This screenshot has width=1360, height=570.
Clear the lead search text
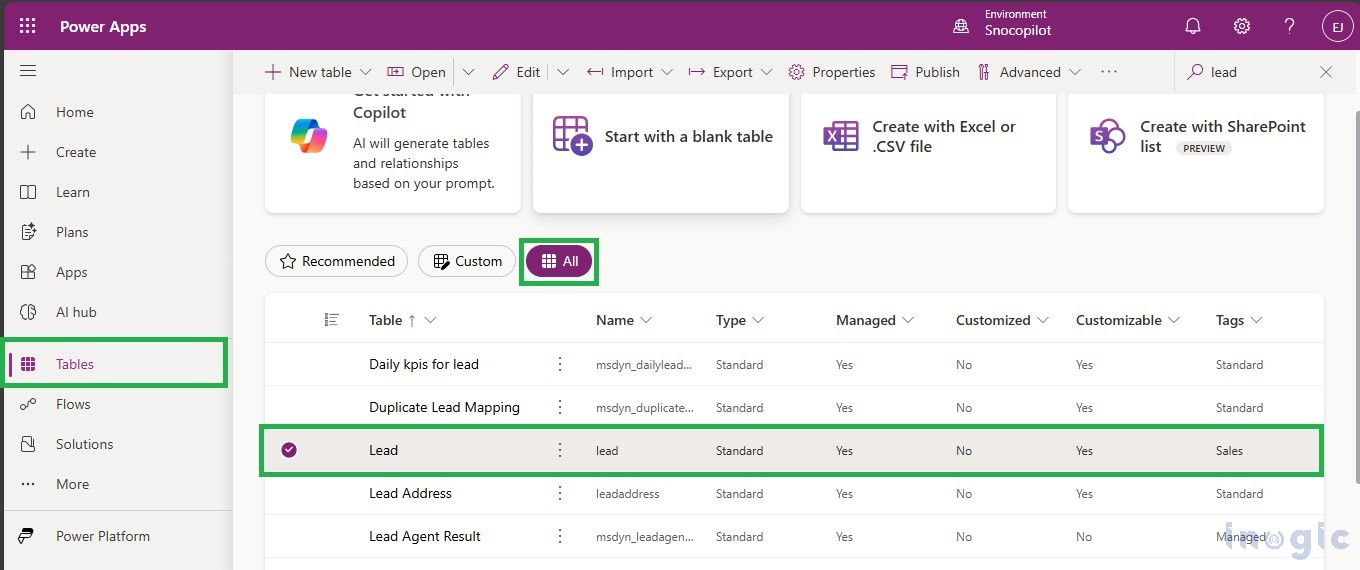coord(1326,72)
